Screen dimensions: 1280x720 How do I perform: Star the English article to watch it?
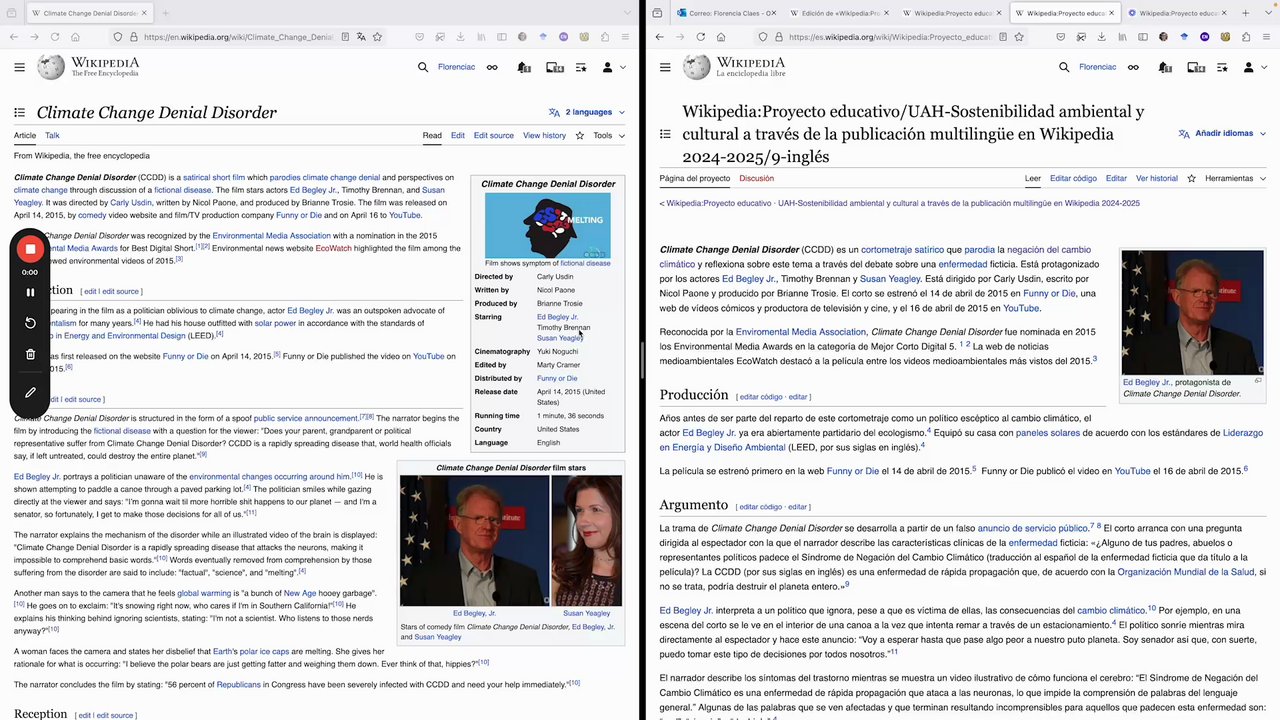pyautogui.click(x=579, y=135)
